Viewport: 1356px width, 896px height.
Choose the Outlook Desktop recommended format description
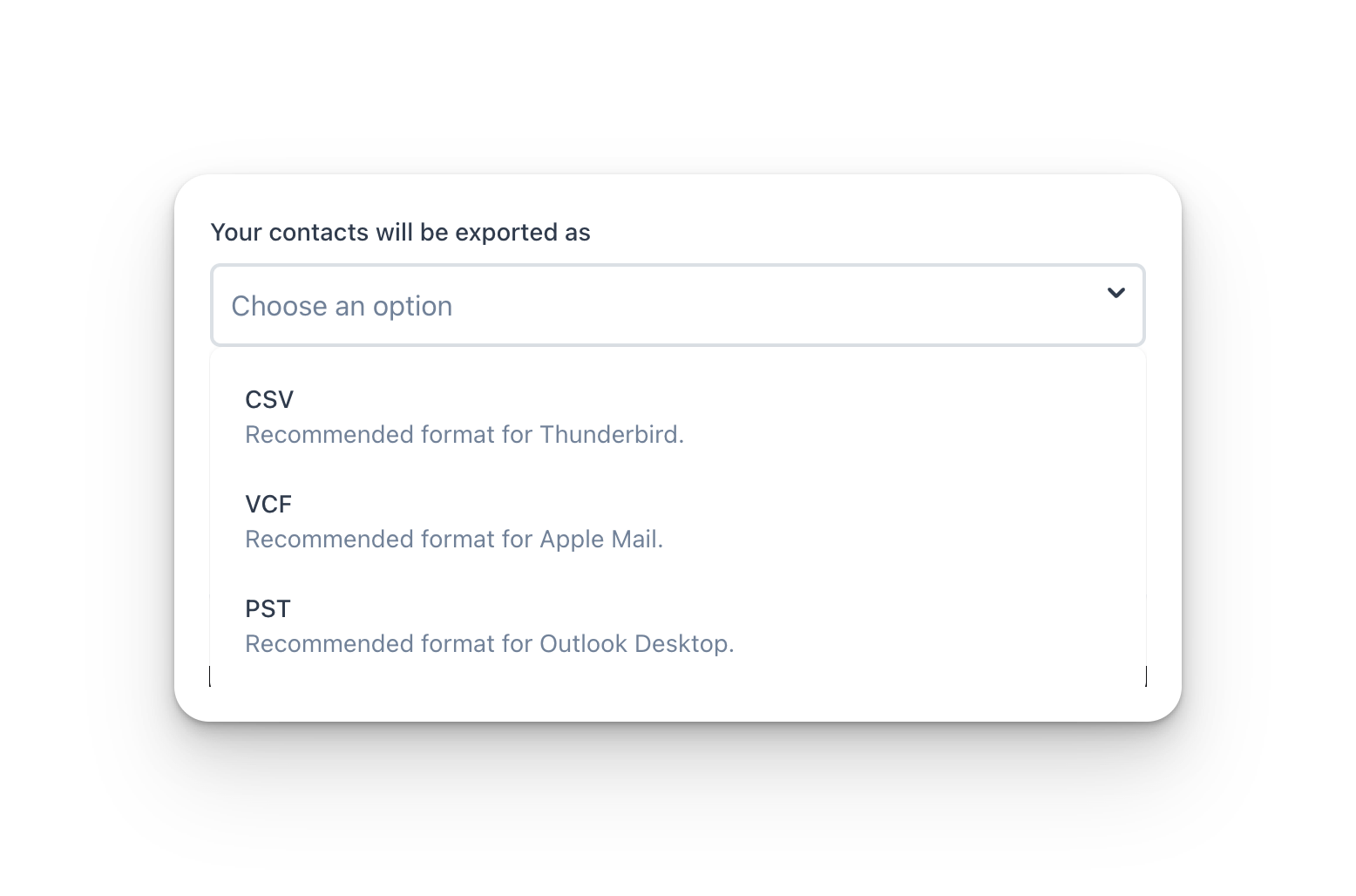click(x=489, y=644)
